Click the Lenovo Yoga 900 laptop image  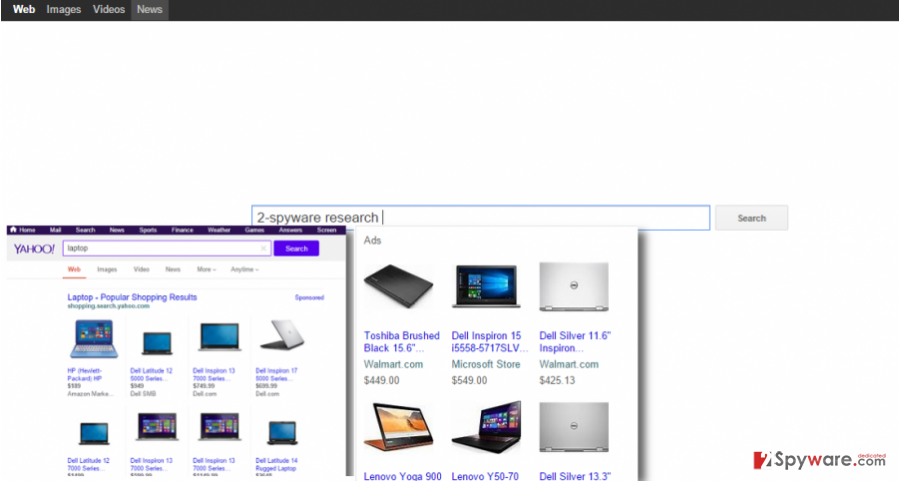[x=399, y=429]
